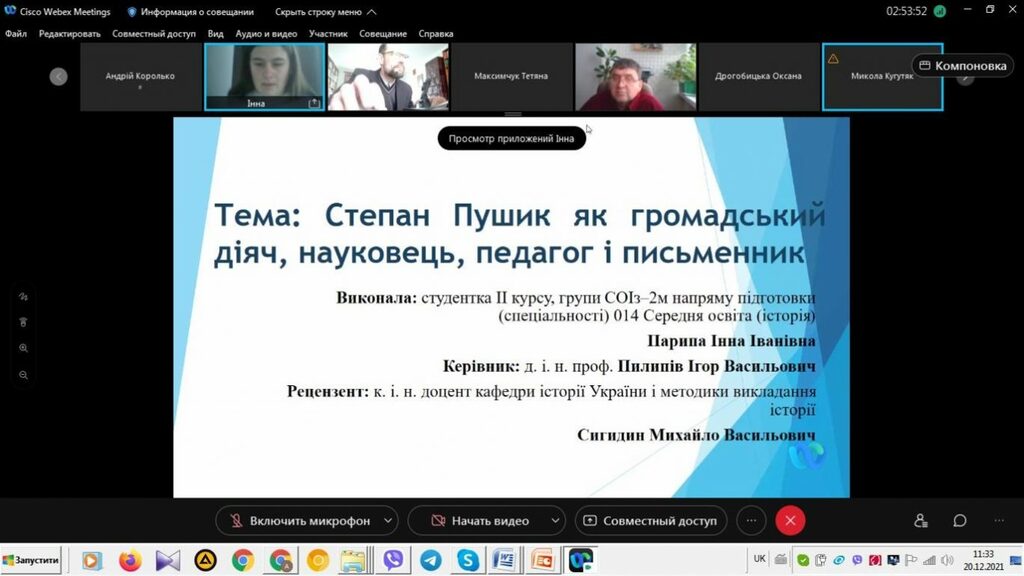This screenshot has height=576, width=1024.
Task: Open the Аудио и видео menu
Action: coord(266,34)
